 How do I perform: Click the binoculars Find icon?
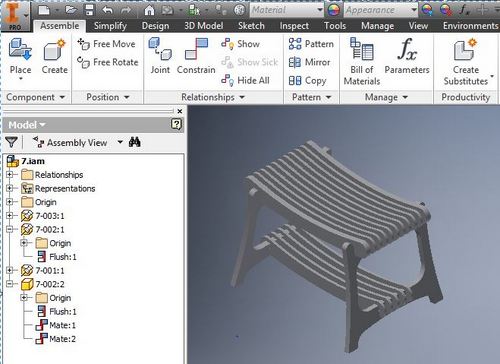(135, 142)
